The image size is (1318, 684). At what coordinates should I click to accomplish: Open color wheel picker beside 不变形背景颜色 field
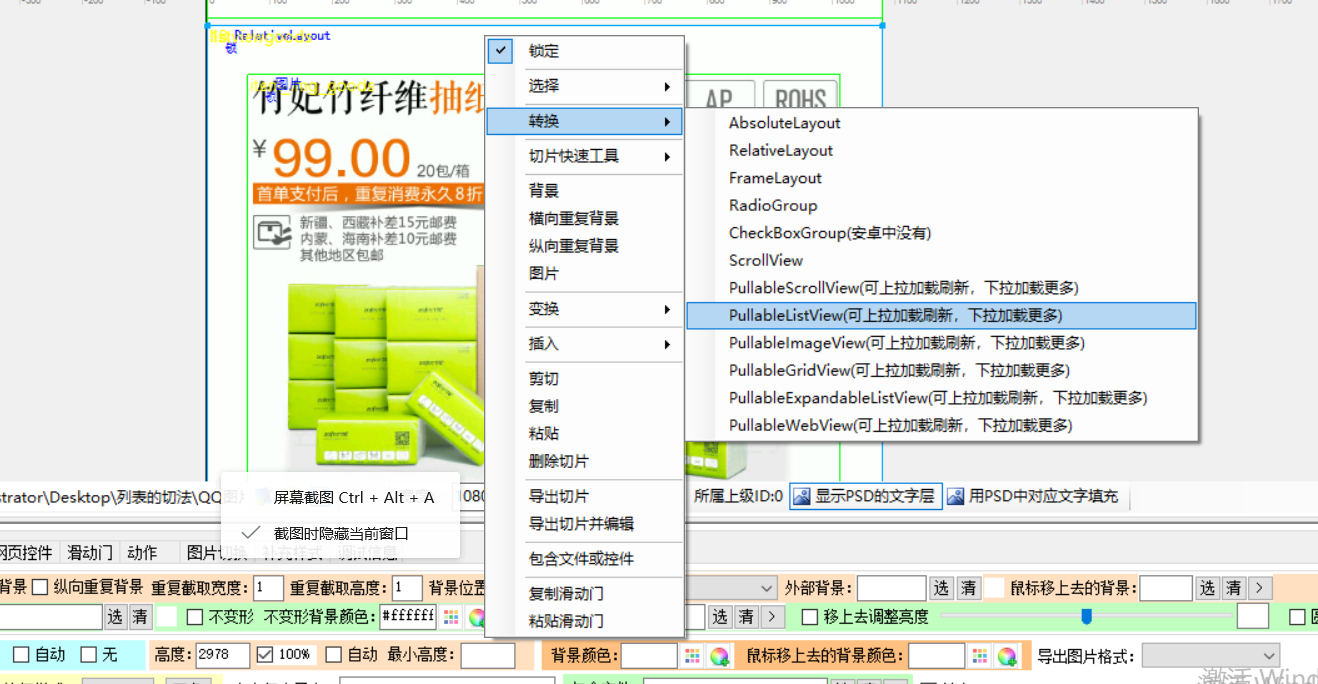(477, 617)
